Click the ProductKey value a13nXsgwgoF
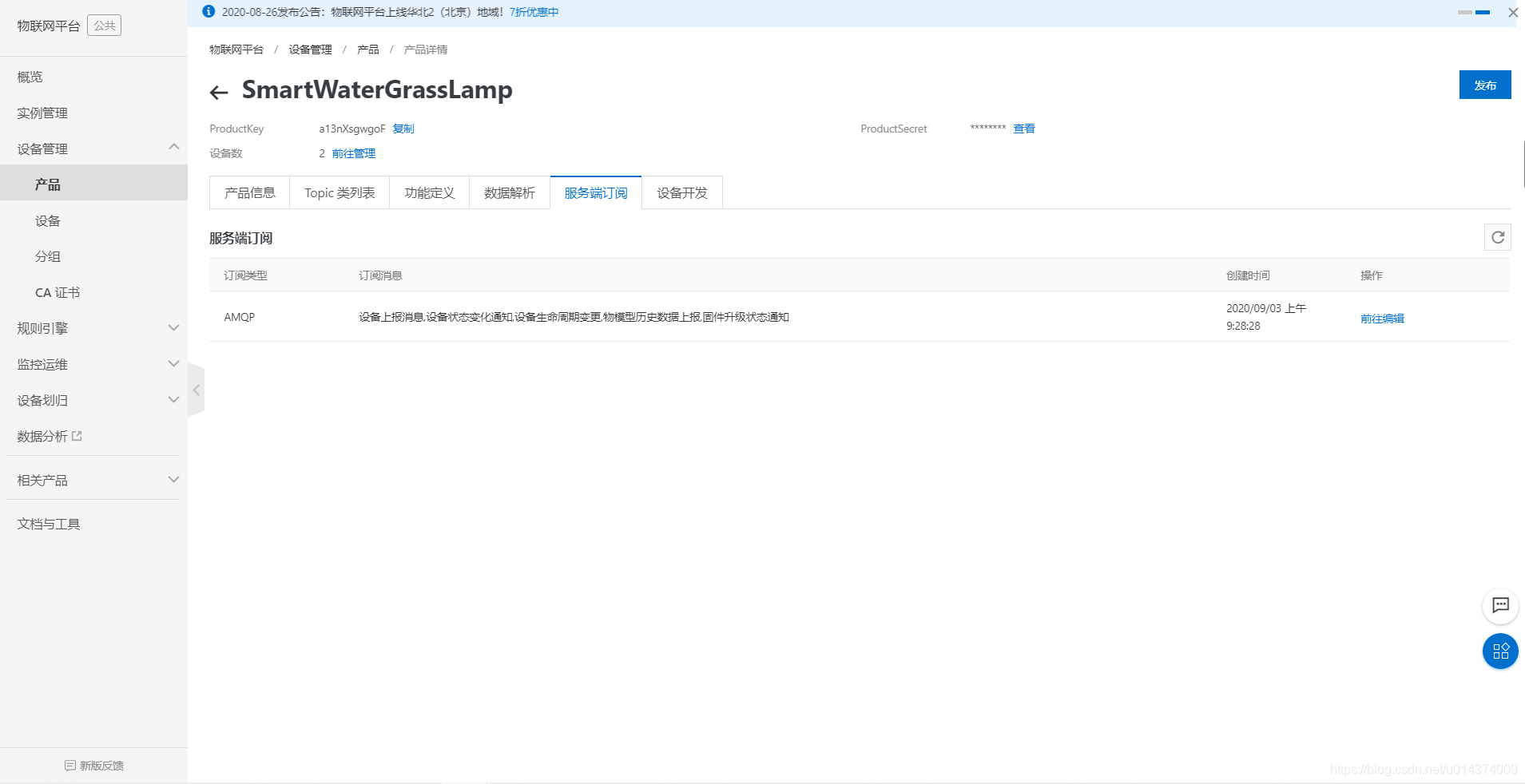 pos(351,129)
